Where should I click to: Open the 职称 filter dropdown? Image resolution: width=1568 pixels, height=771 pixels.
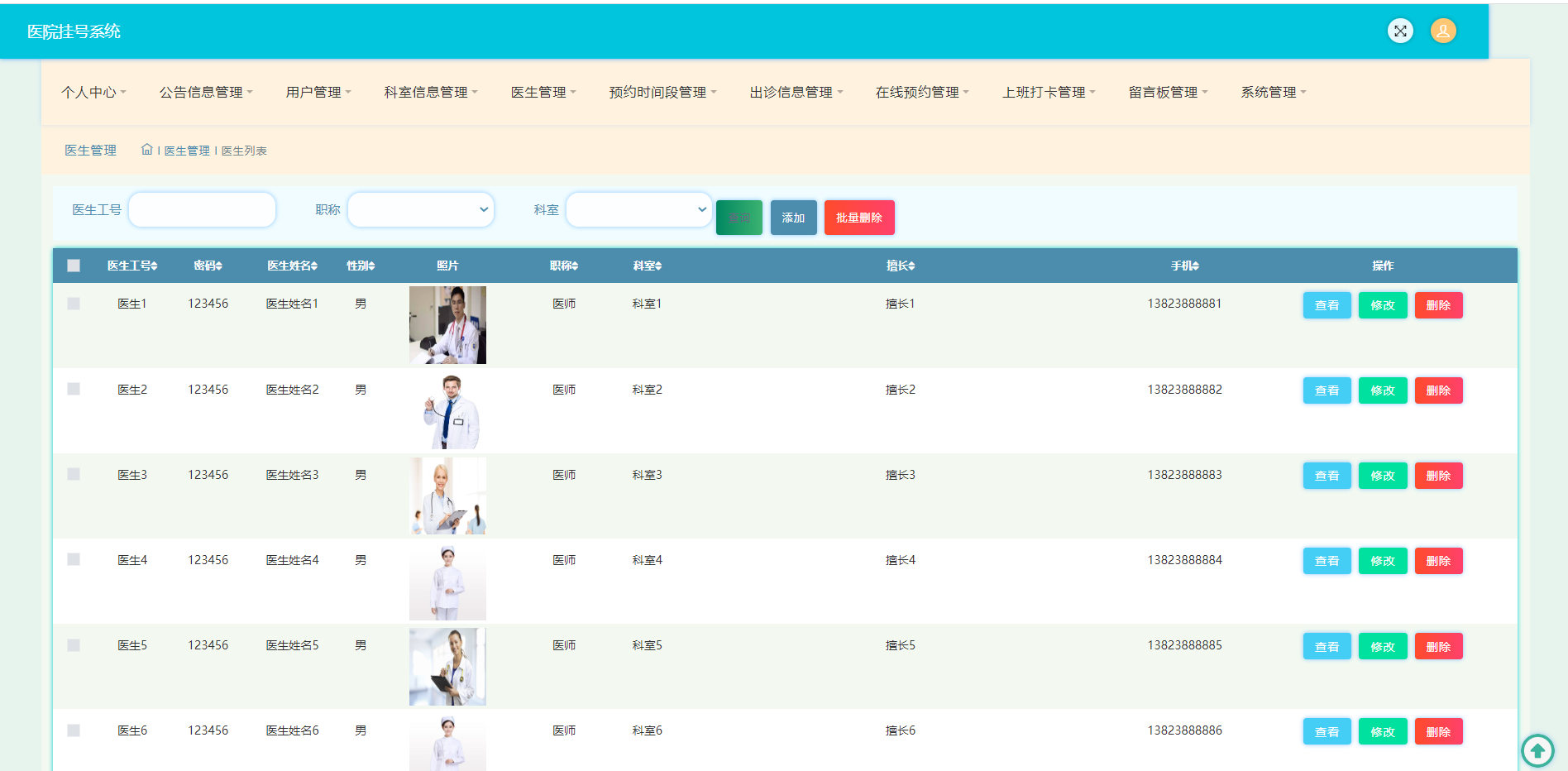(421, 209)
